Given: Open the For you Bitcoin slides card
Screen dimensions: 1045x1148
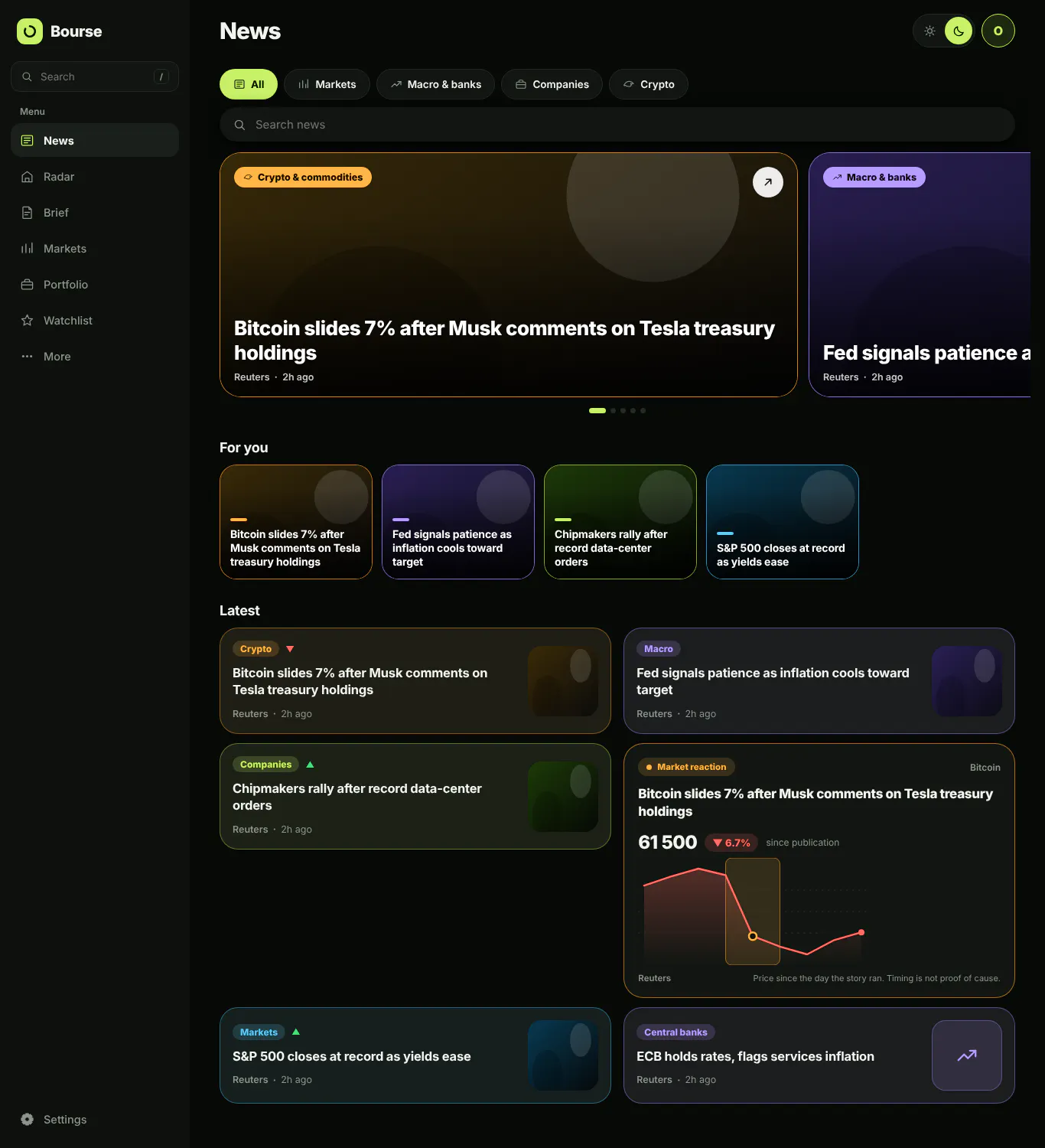Looking at the screenshot, I should click(296, 522).
